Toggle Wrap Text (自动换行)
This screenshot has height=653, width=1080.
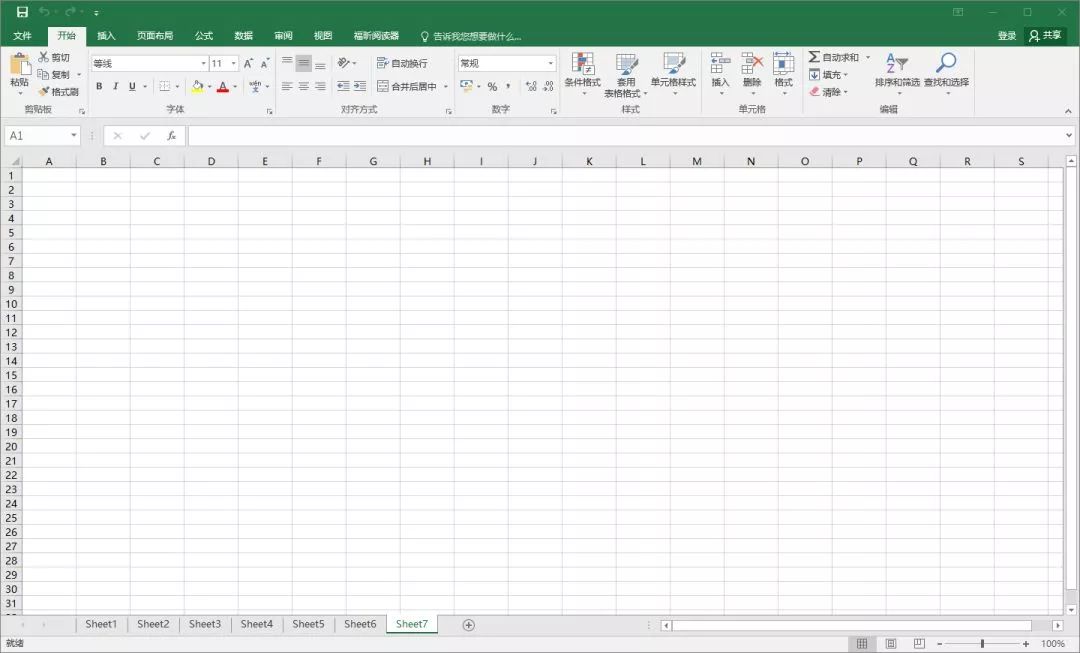click(402, 63)
